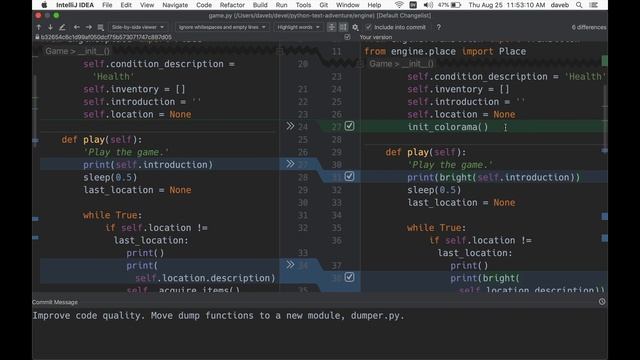Open commit message history clock icon
Image resolution: width=640 pixels, height=360 pixels.
click(x=602, y=302)
